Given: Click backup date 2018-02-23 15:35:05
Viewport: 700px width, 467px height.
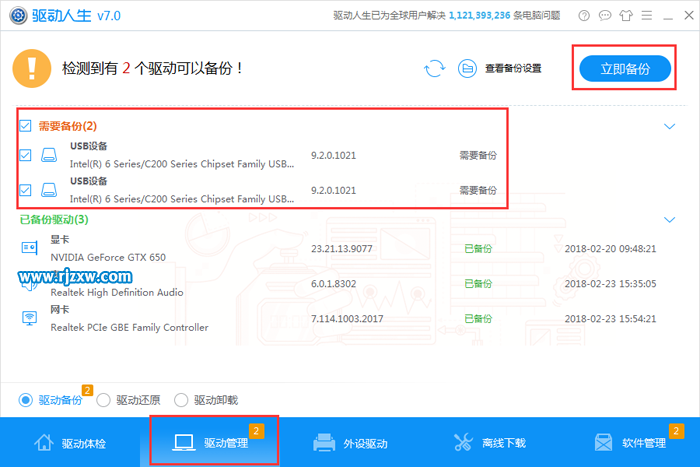Looking at the screenshot, I should [610, 284].
